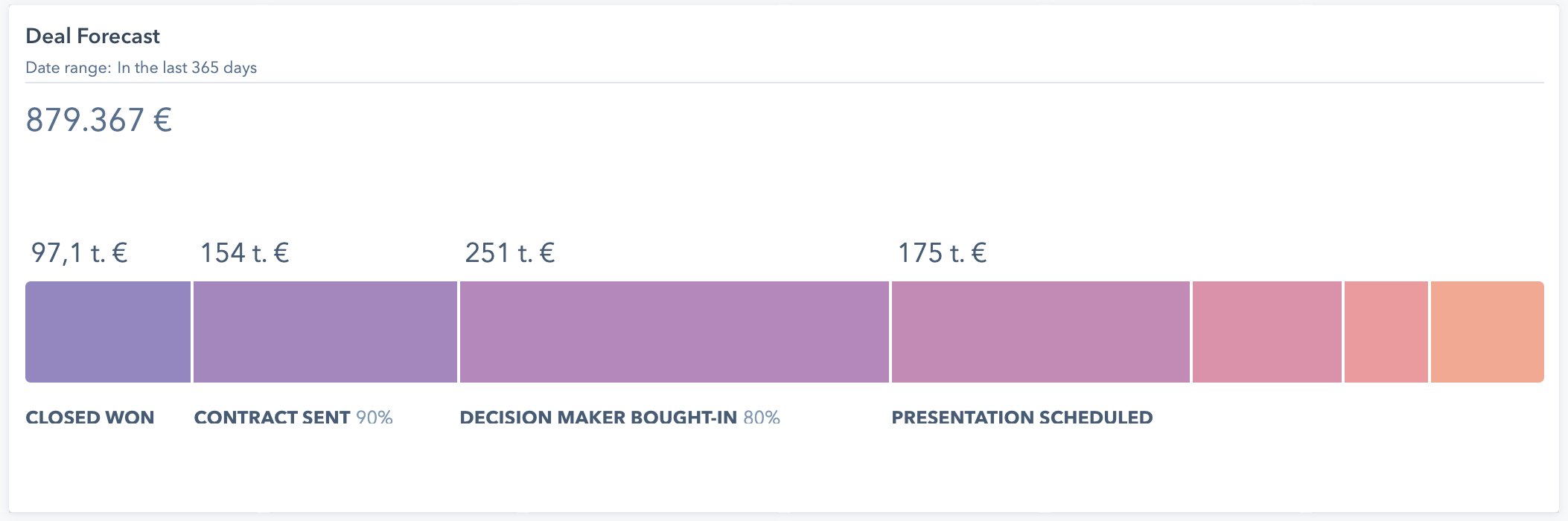Click the 97,1 t. € value label
Image resolution: width=1568 pixels, height=521 pixels.
(x=79, y=253)
